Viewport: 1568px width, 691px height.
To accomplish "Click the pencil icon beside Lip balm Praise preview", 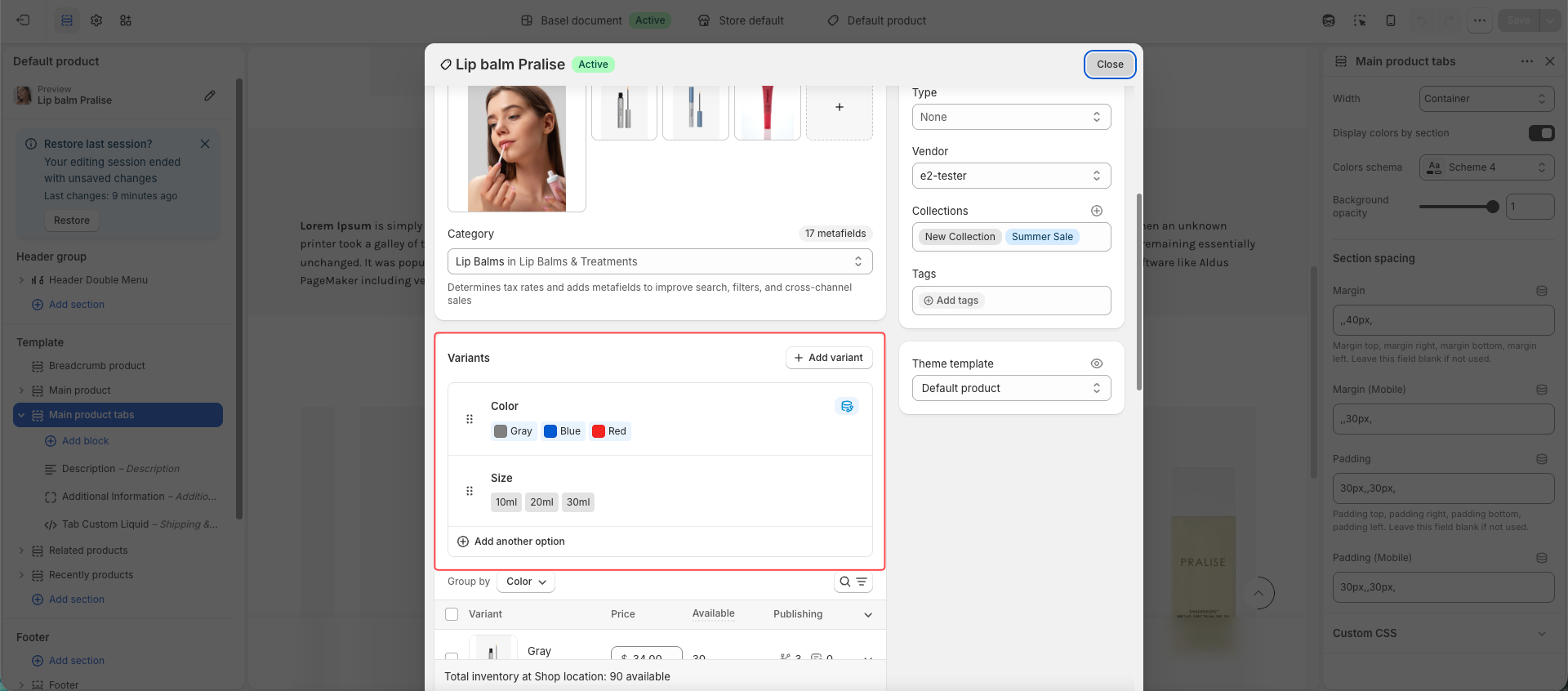I will 210,96.
